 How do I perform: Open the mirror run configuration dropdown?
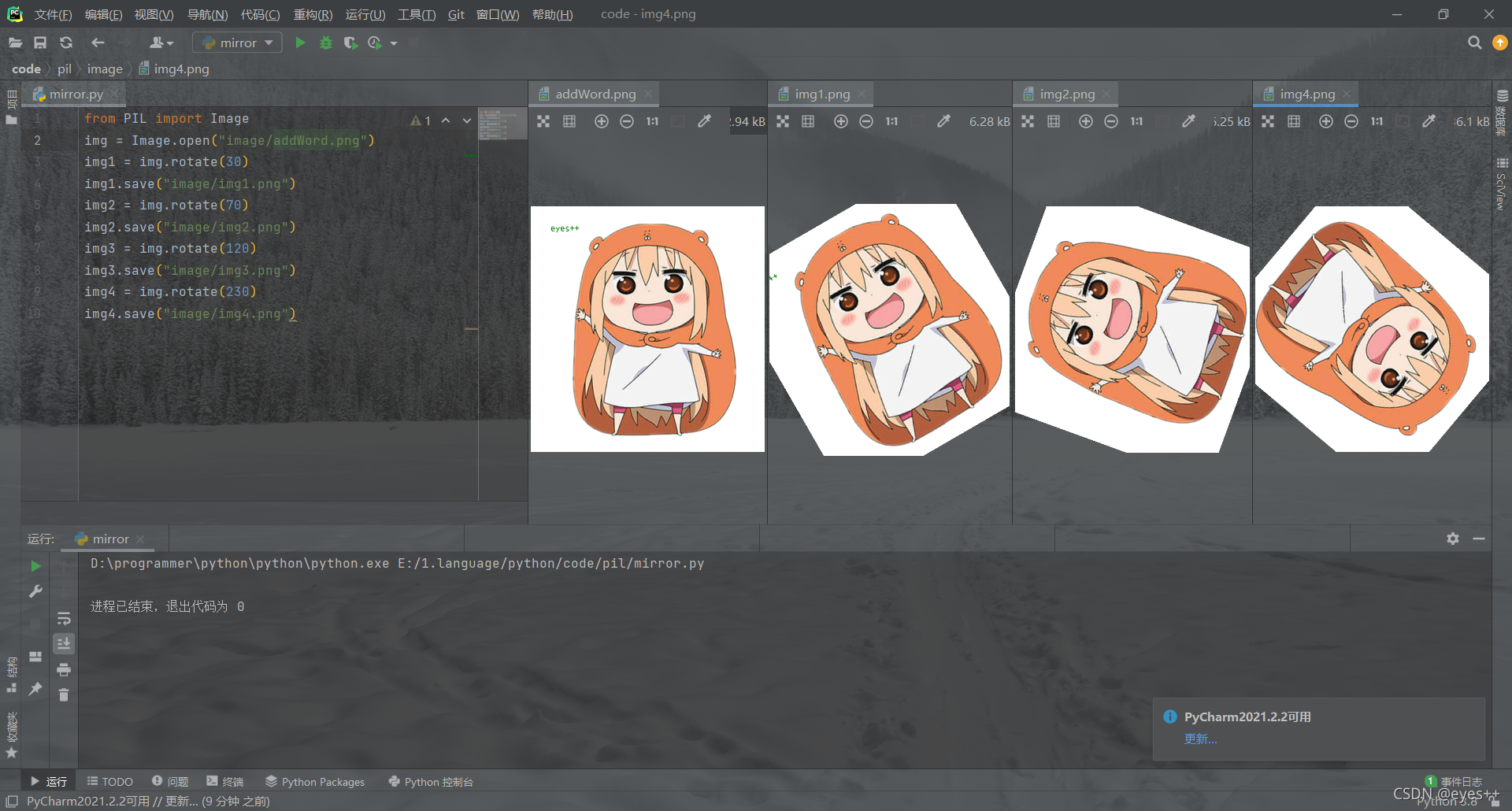click(237, 43)
